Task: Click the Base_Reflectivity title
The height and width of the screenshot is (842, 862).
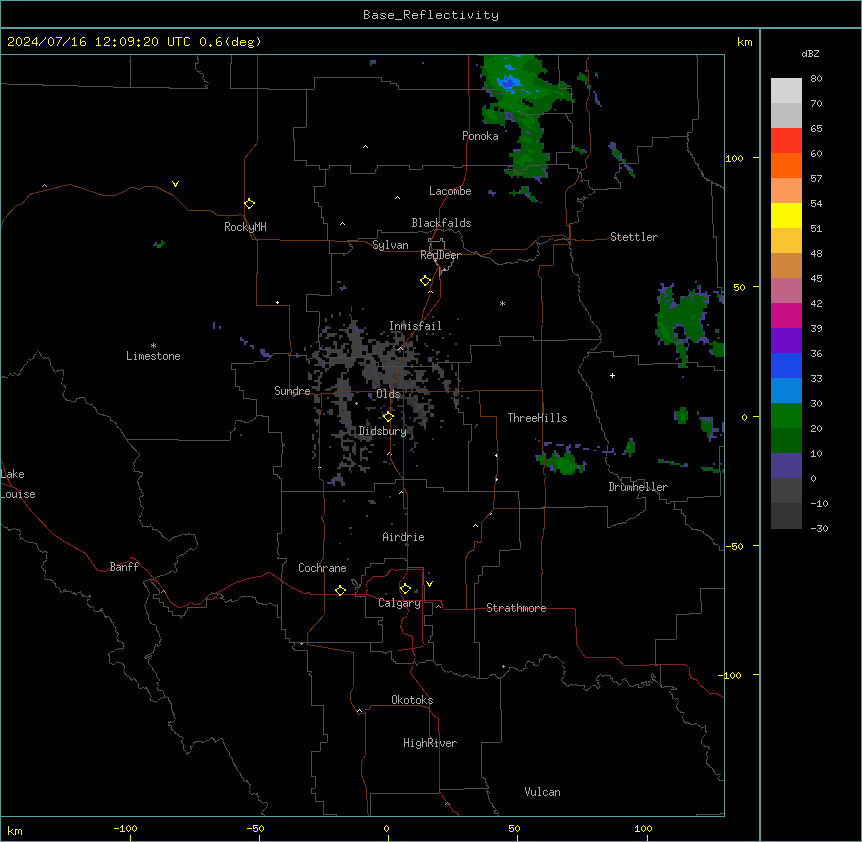Action: click(431, 15)
